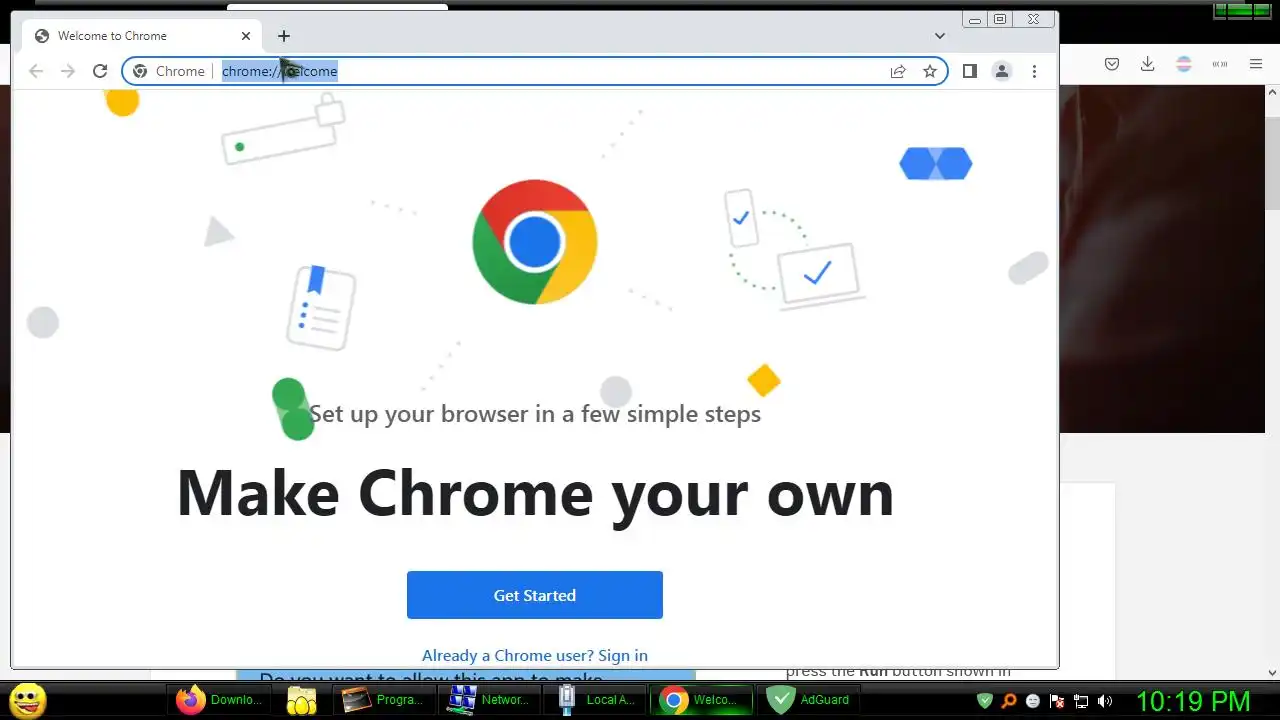Open Firefox downloads arrow icon
The height and width of the screenshot is (720, 1280).
point(1148,64)
